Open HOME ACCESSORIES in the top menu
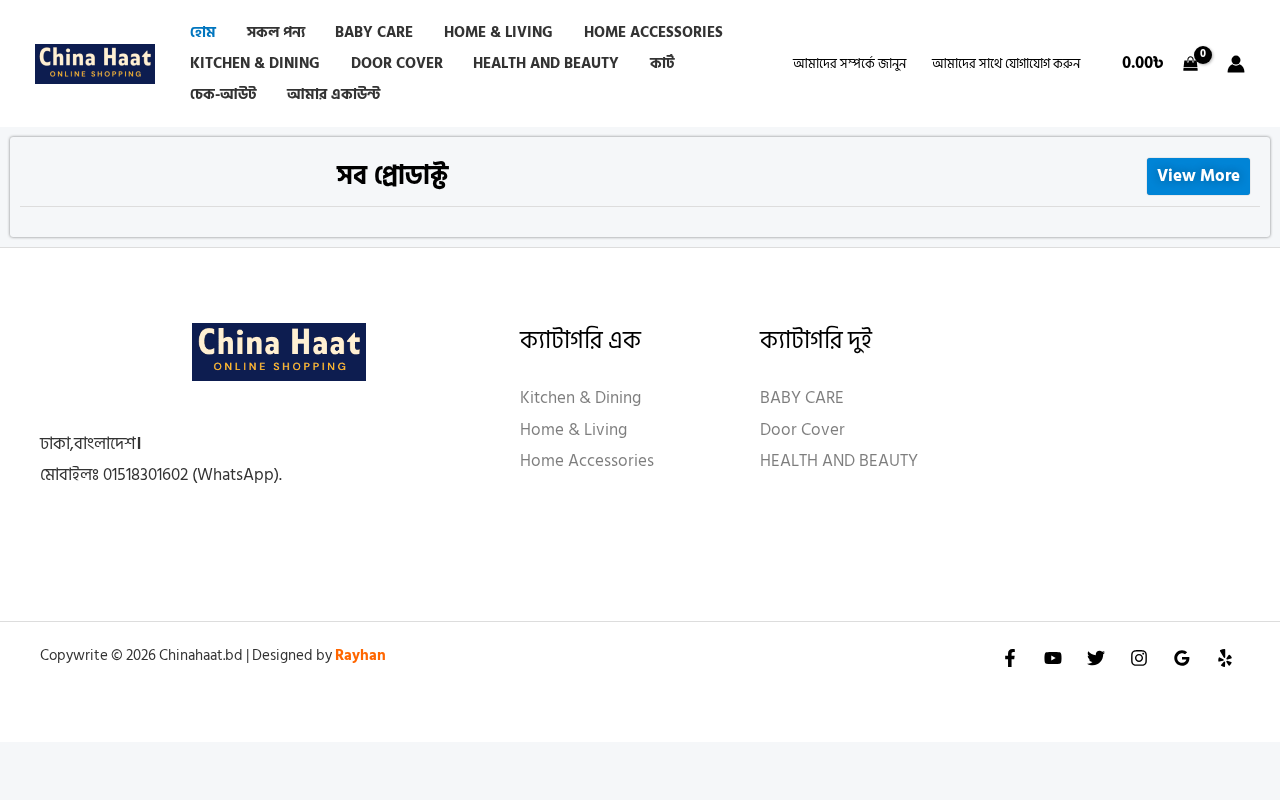The height and width of the screenshot is (800, 1280). tap(653, 33)
